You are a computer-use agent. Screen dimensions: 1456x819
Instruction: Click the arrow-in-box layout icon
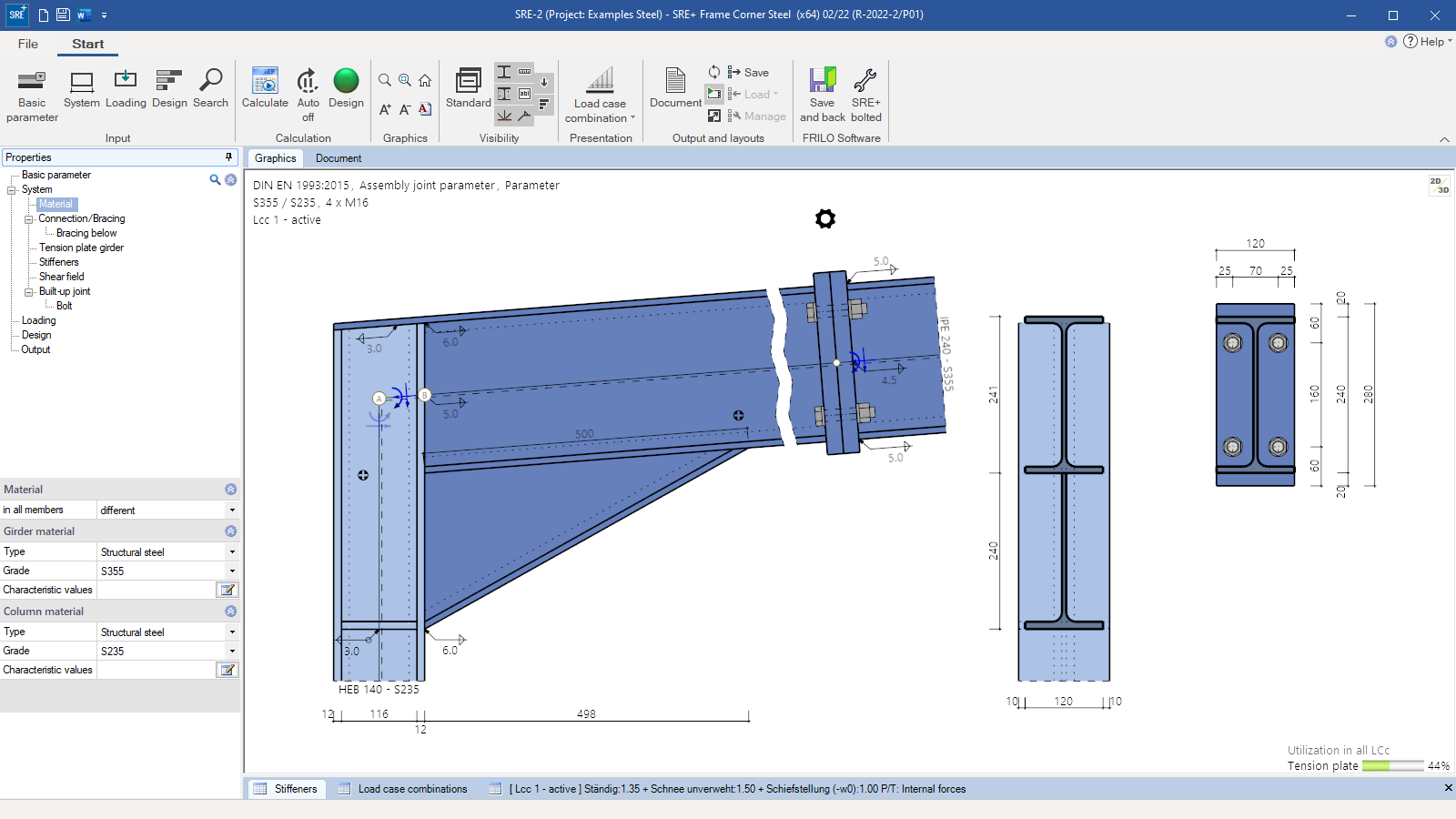[714, 116]
